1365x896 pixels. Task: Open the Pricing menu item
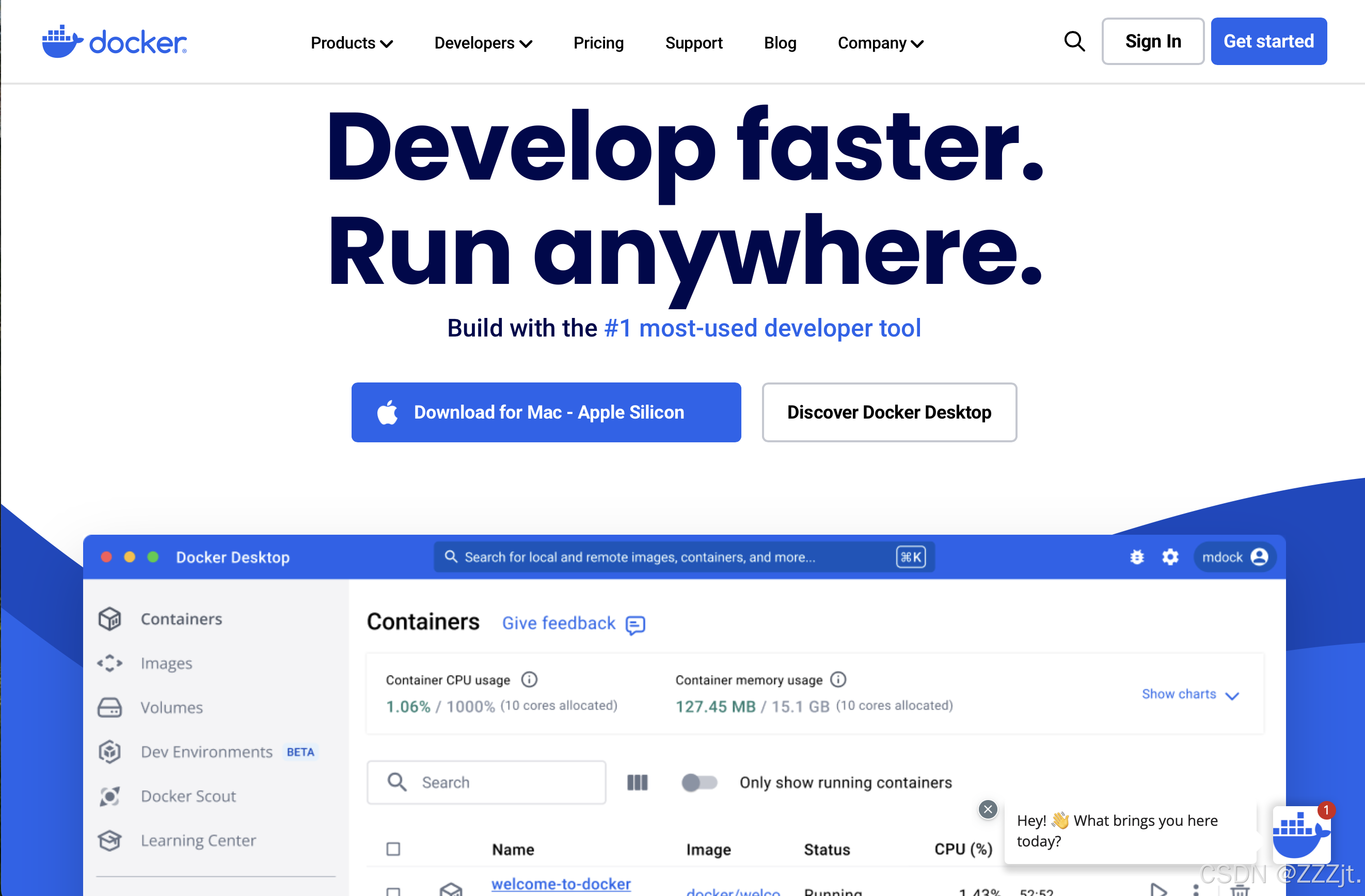(x=598, y=43)
